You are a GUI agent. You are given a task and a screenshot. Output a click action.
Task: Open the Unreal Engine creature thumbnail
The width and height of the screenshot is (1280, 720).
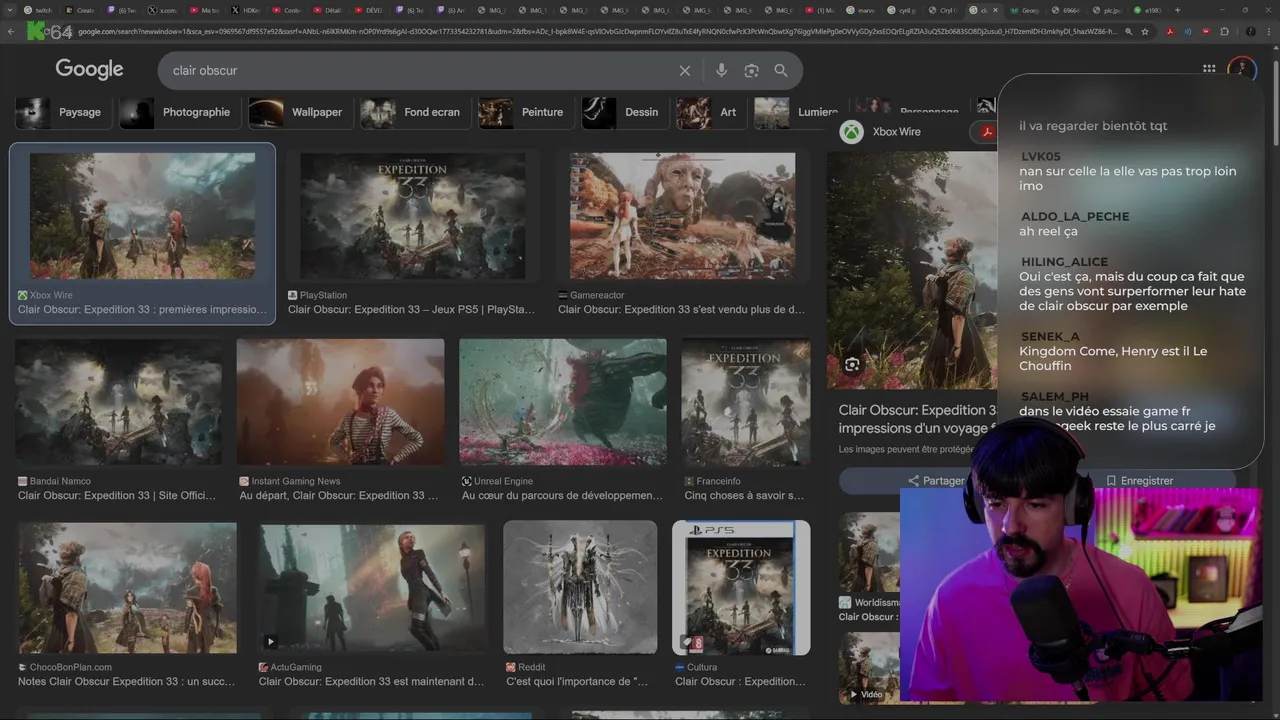click(x=563, y=402)
